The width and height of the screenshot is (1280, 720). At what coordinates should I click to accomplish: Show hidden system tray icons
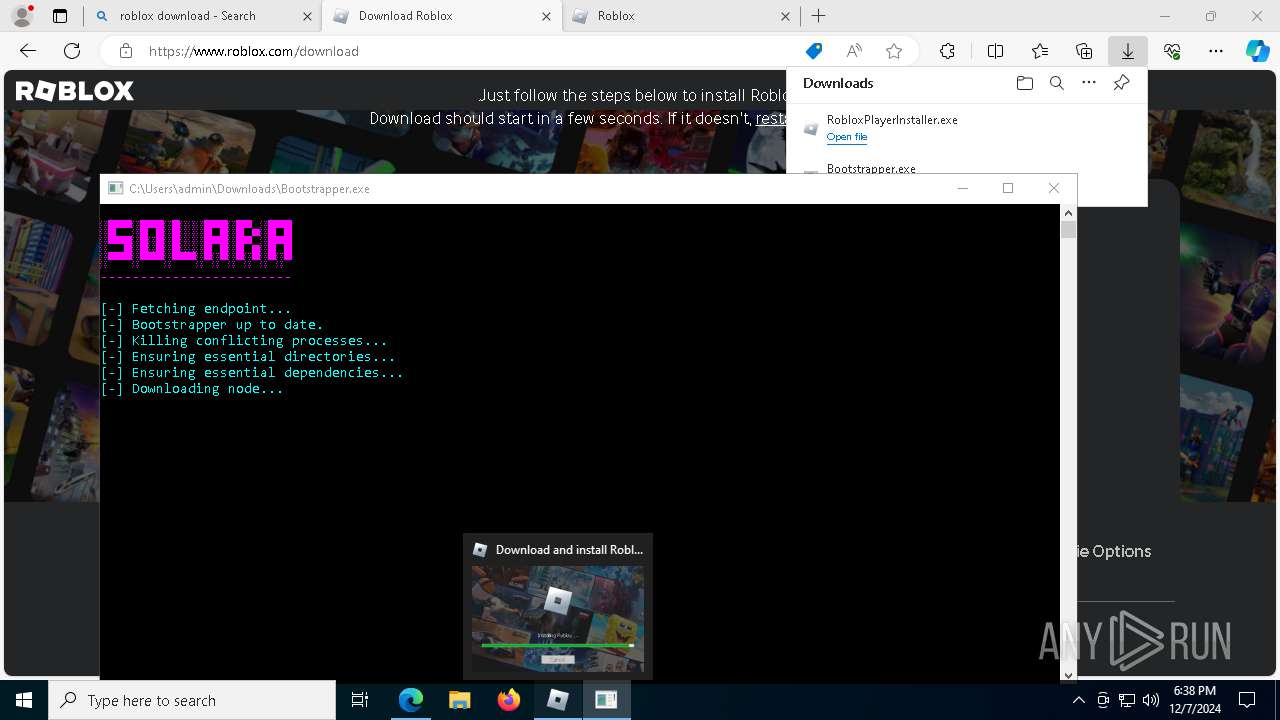click(1078, 700)
